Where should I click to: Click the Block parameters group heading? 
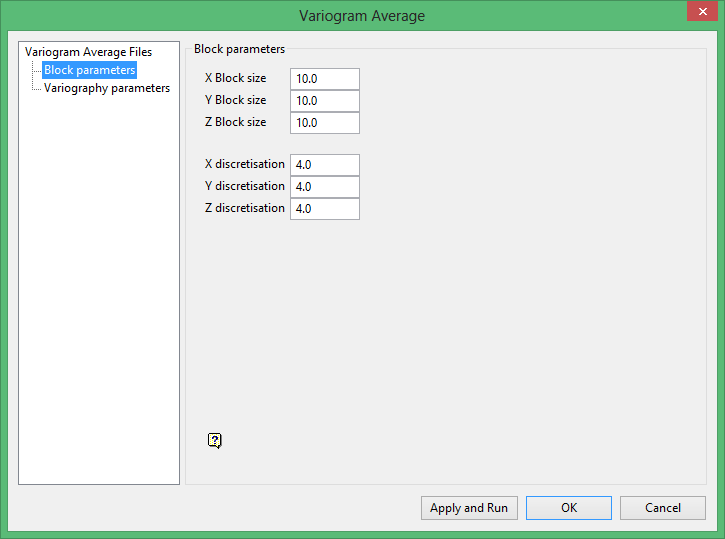[239, 49]
